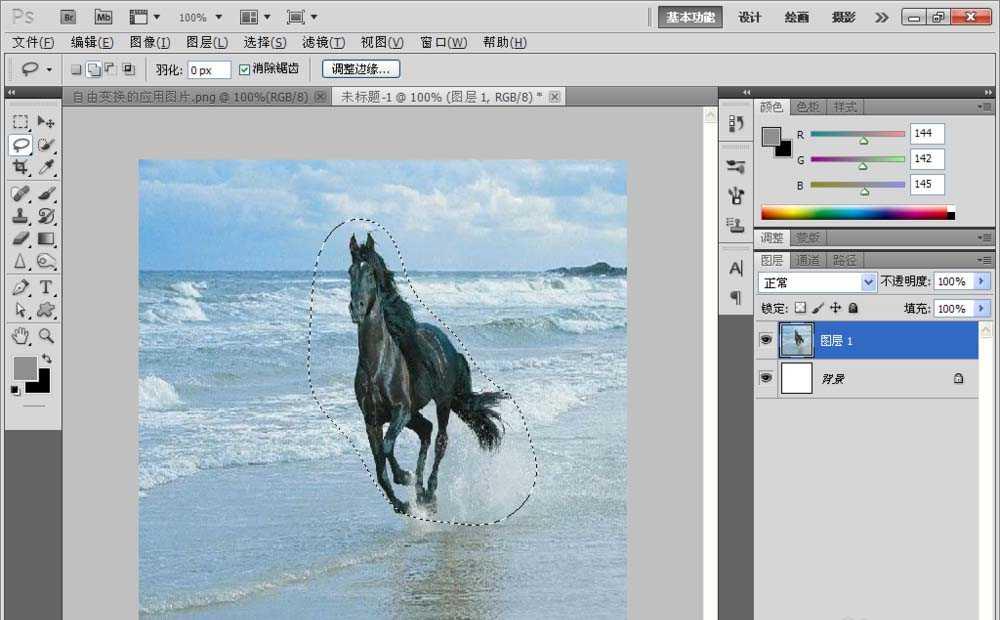Hide 图层 1 using its eye icon
The height and width of the screenshot is (620, 1000).
(x=766, y=340)
